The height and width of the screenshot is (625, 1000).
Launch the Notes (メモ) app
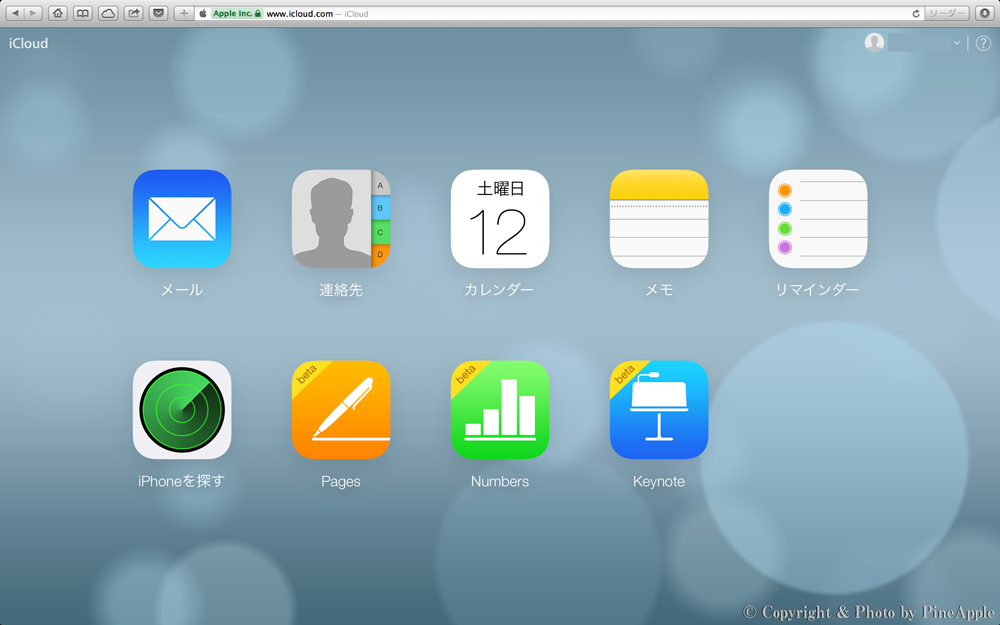coord(658,219)
